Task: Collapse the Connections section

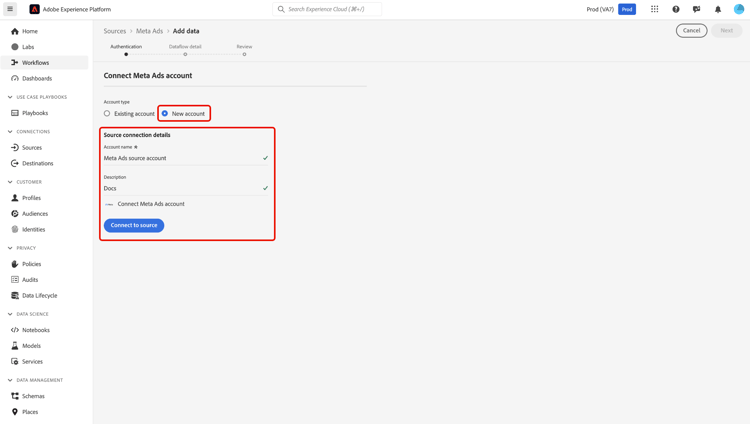Action: click(x=10, y=132)
